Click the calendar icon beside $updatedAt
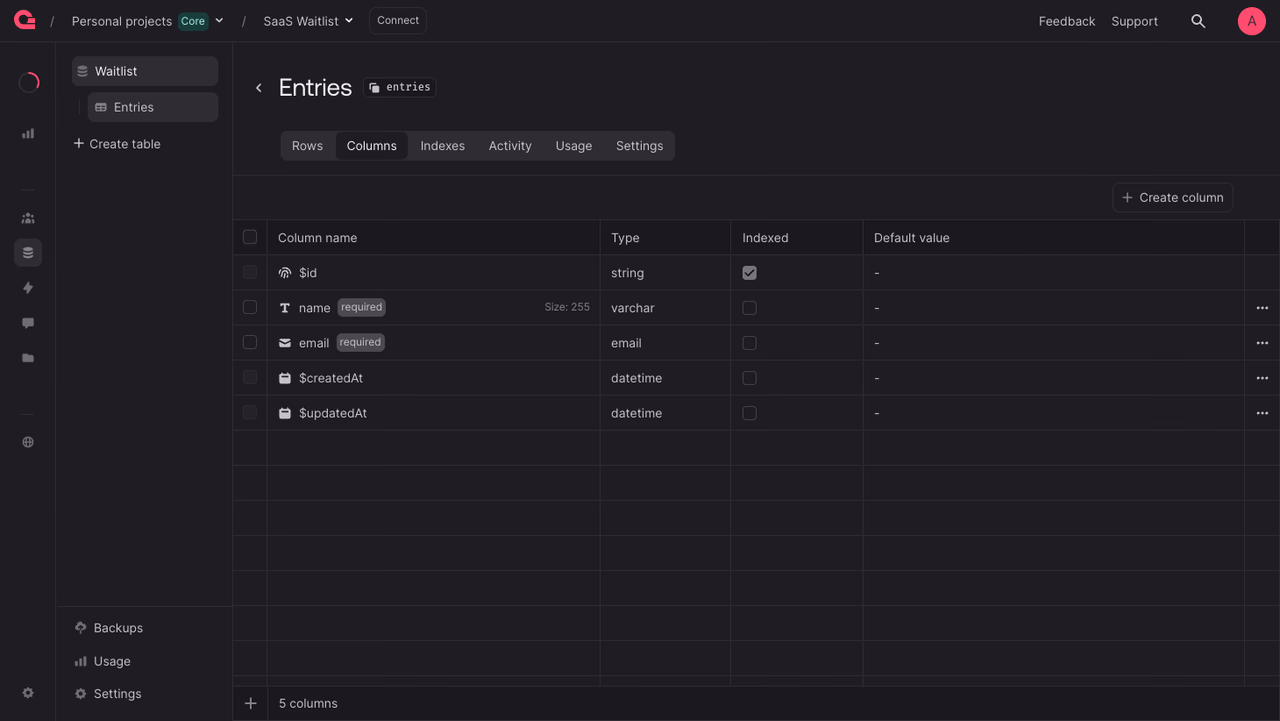Screen dimensions: 1280x721 coord(285,413)
